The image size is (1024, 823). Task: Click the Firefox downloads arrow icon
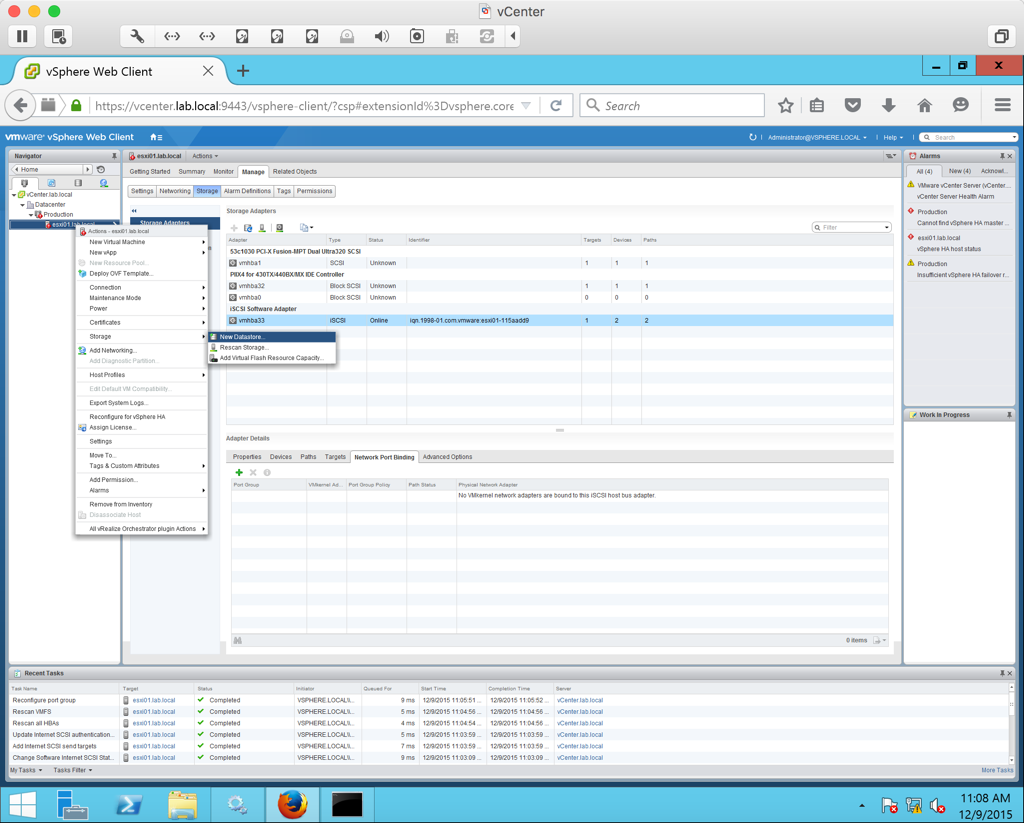[888, 105]
